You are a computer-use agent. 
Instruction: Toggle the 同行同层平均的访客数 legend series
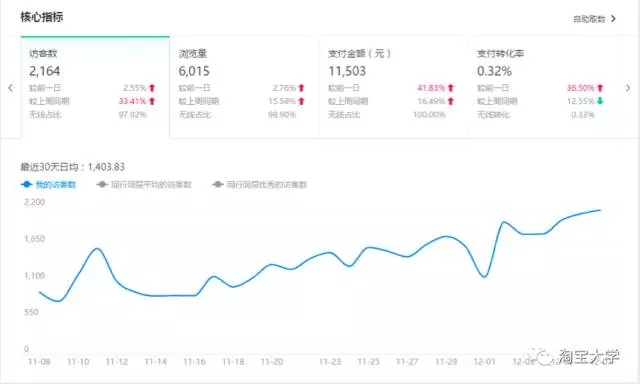tap(144, 185)
